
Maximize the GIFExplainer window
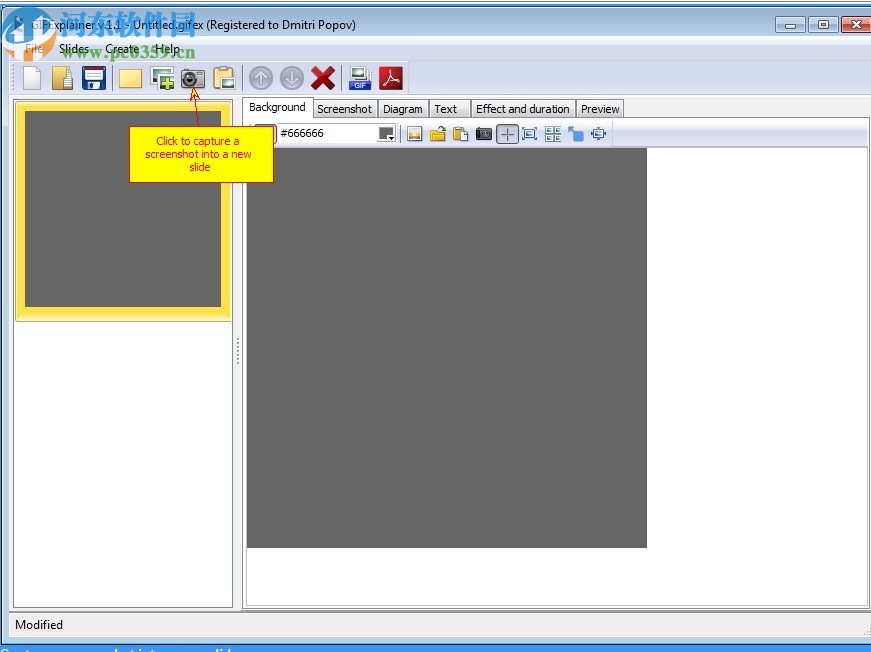point(823,24)
